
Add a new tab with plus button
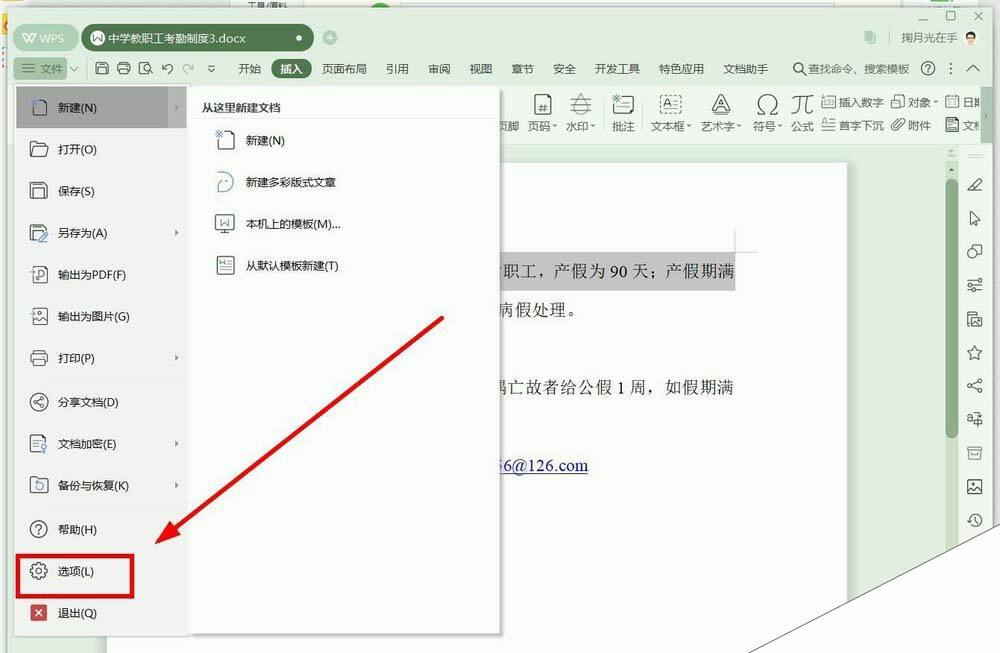pyautogui.click(x=330, y=38)
